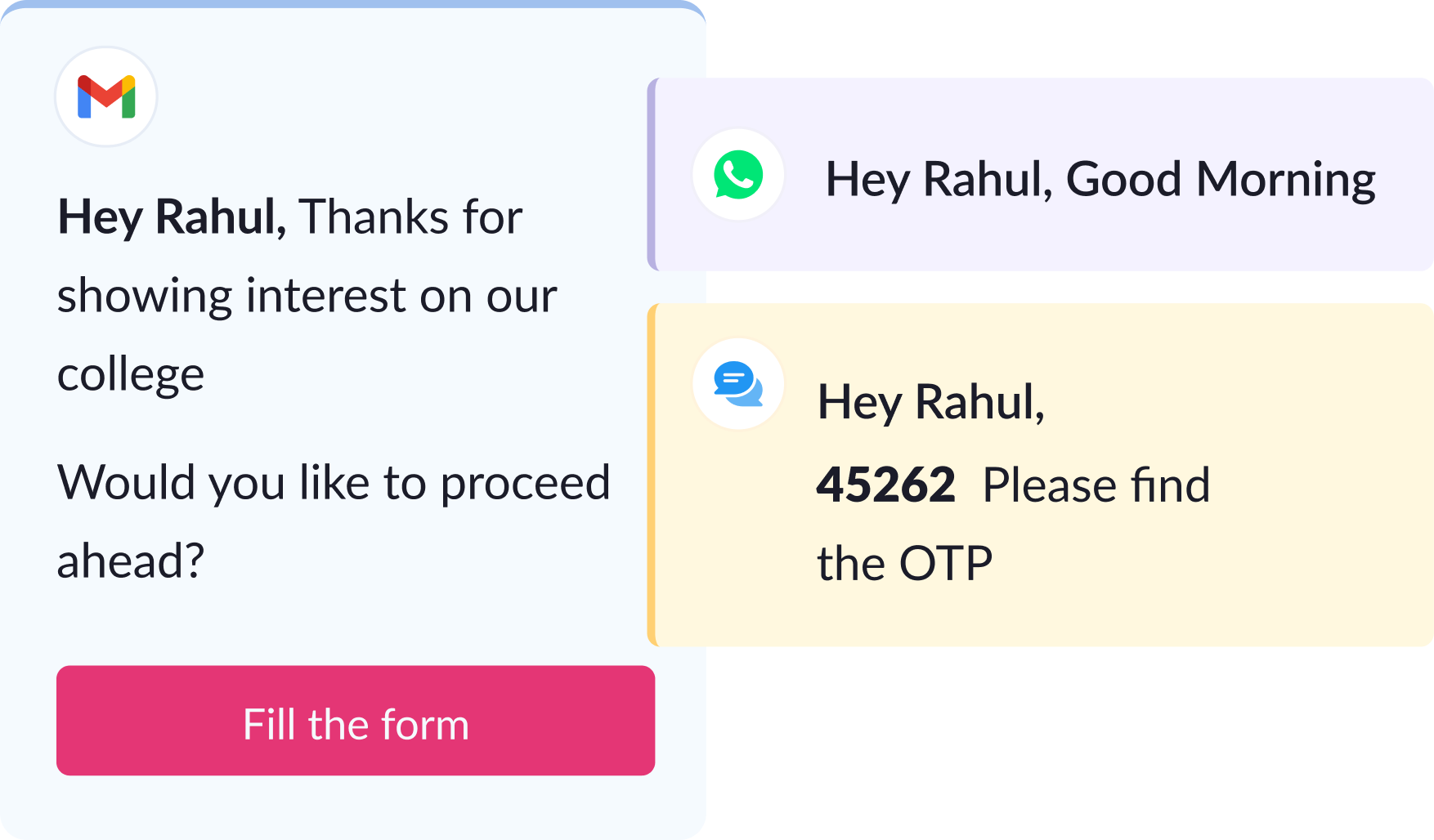
Task: Click the blue top border of email card
Action: 353,4
